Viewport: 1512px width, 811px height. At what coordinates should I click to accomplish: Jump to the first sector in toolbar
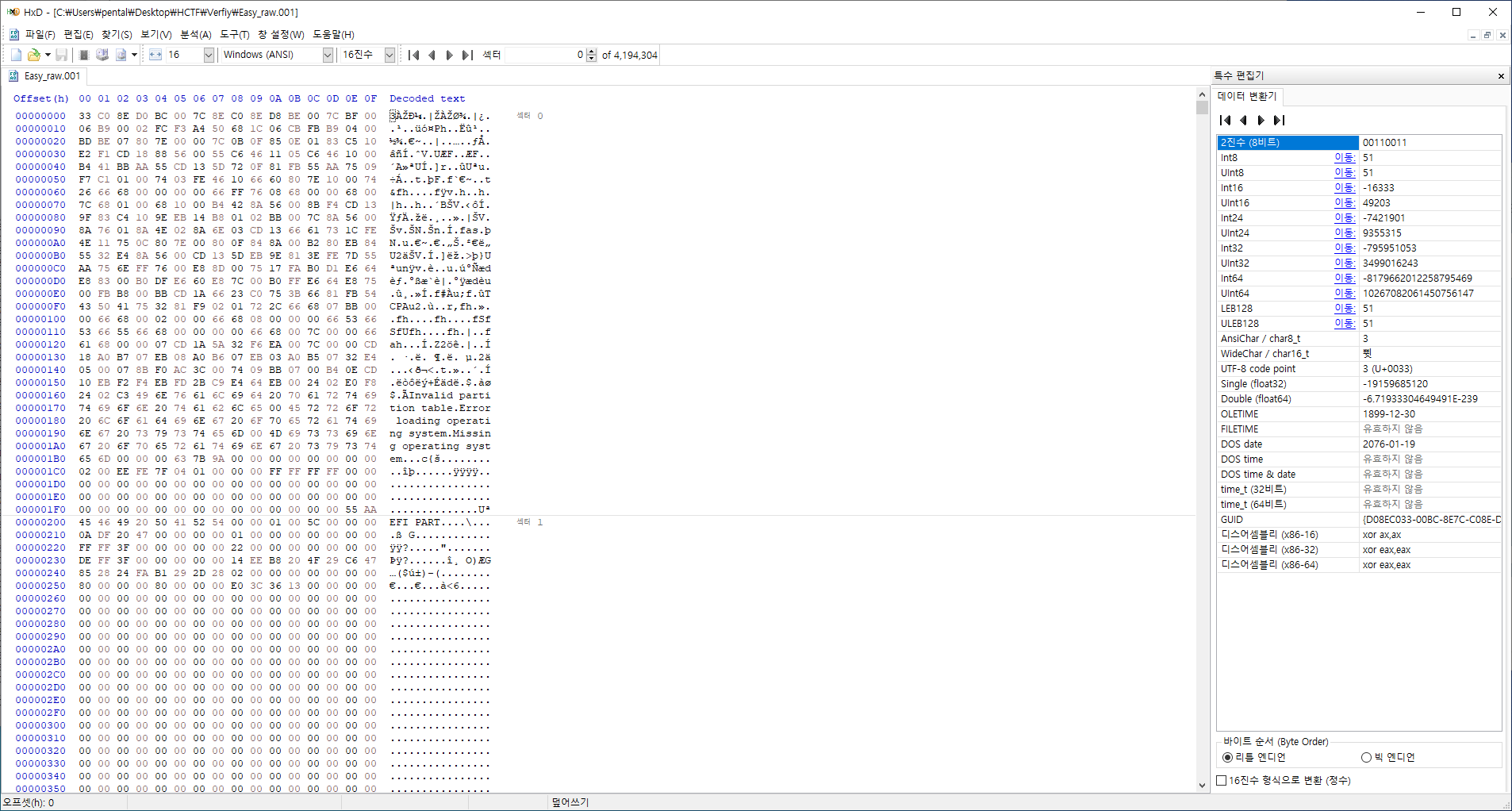[x=413, y=55]
